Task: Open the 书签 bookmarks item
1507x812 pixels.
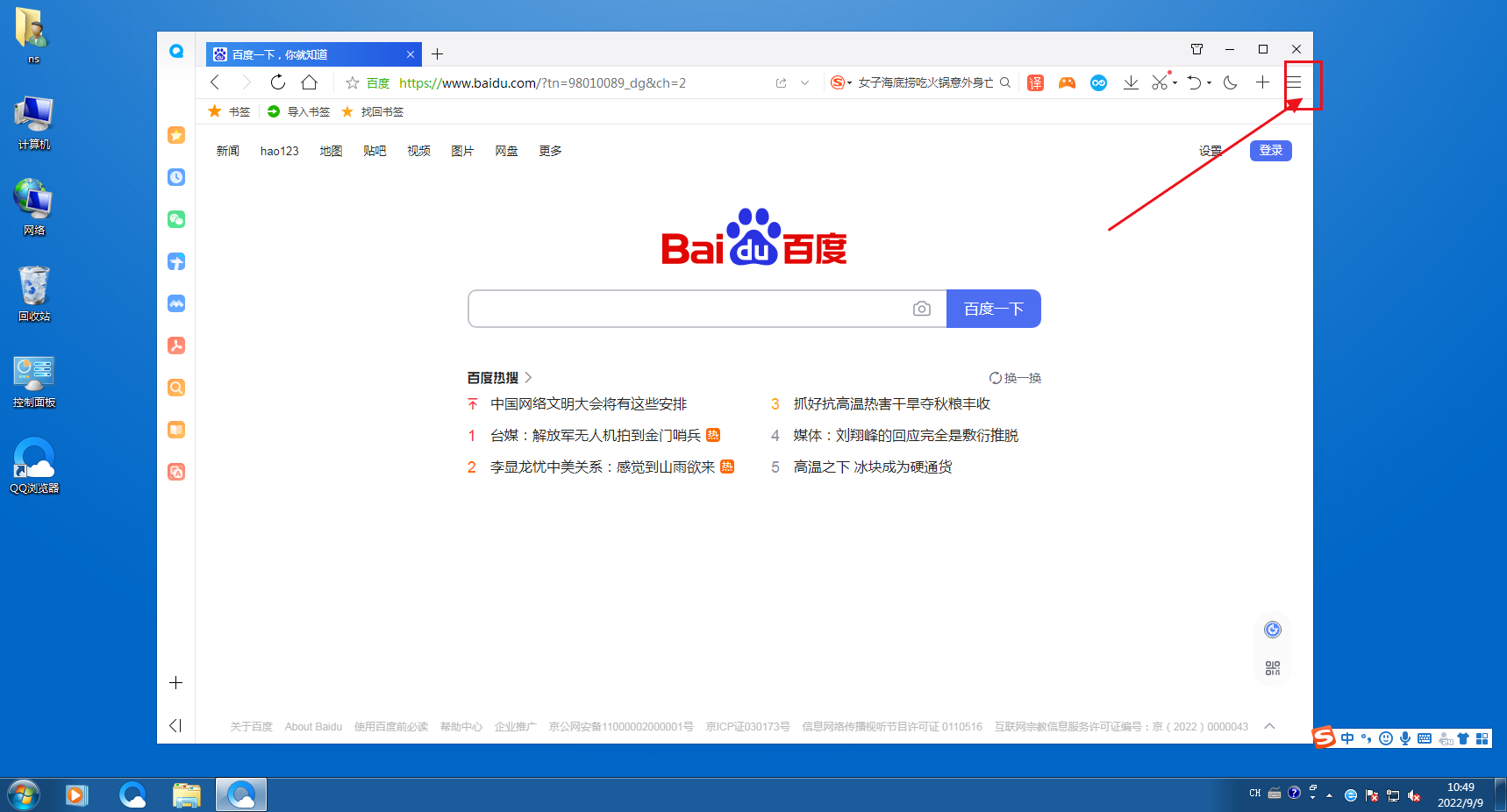Action: coord(230,111)
